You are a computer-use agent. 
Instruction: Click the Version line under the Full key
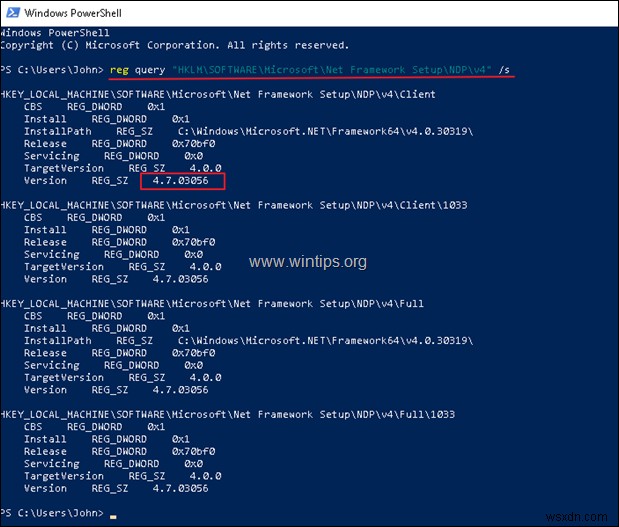[x=116, y=390]
